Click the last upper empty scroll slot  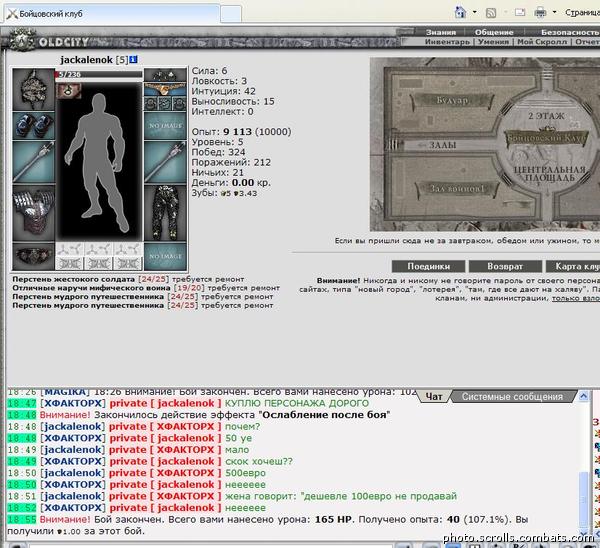coord(127,250)
